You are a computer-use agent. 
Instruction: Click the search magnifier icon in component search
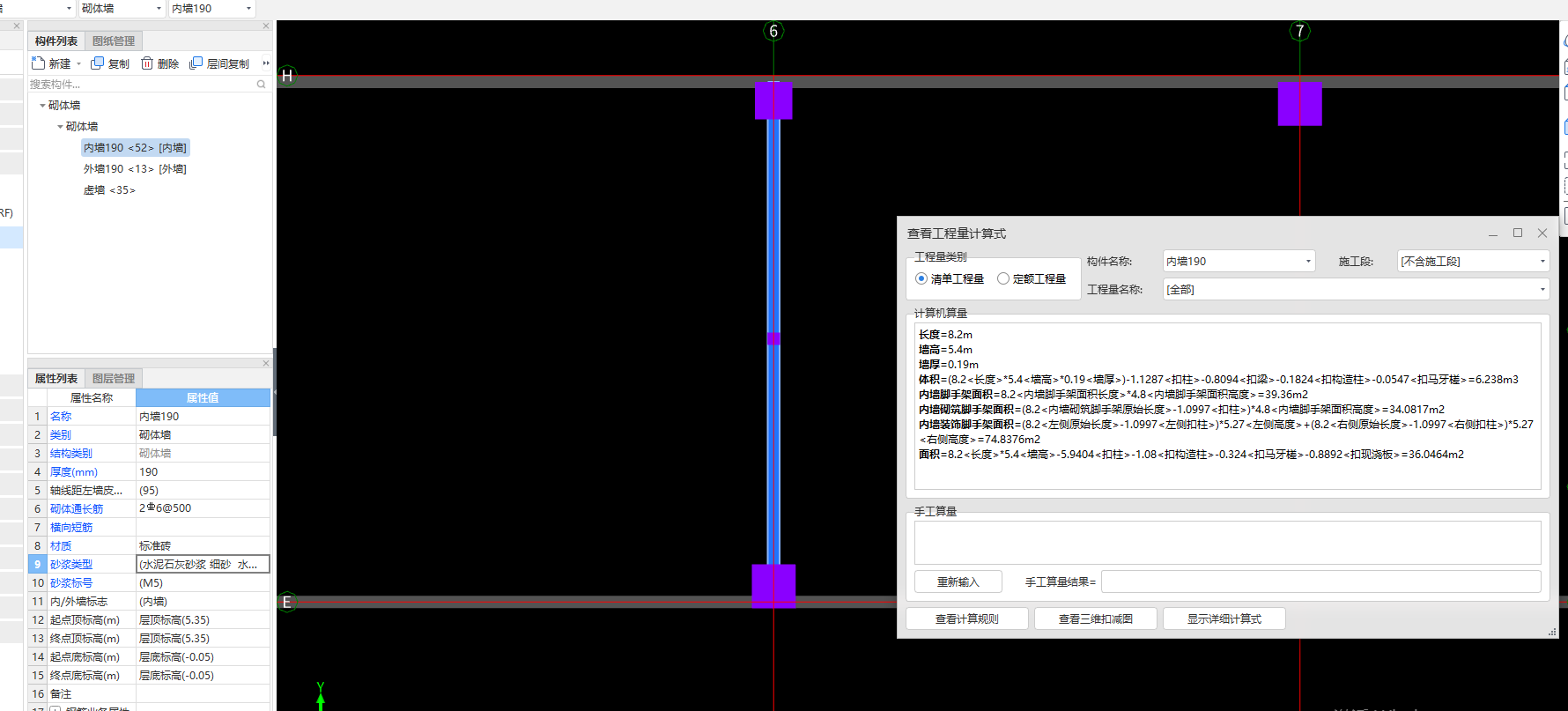[261, 85]
